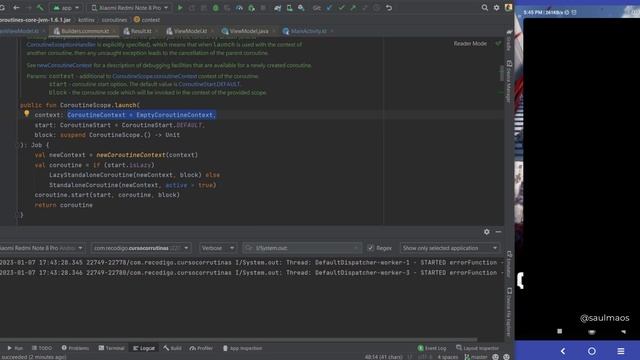Viewport: 640px width, 360px height.
Task: Switch to ViewModel.kt editor tab
Action: [190, 31]
